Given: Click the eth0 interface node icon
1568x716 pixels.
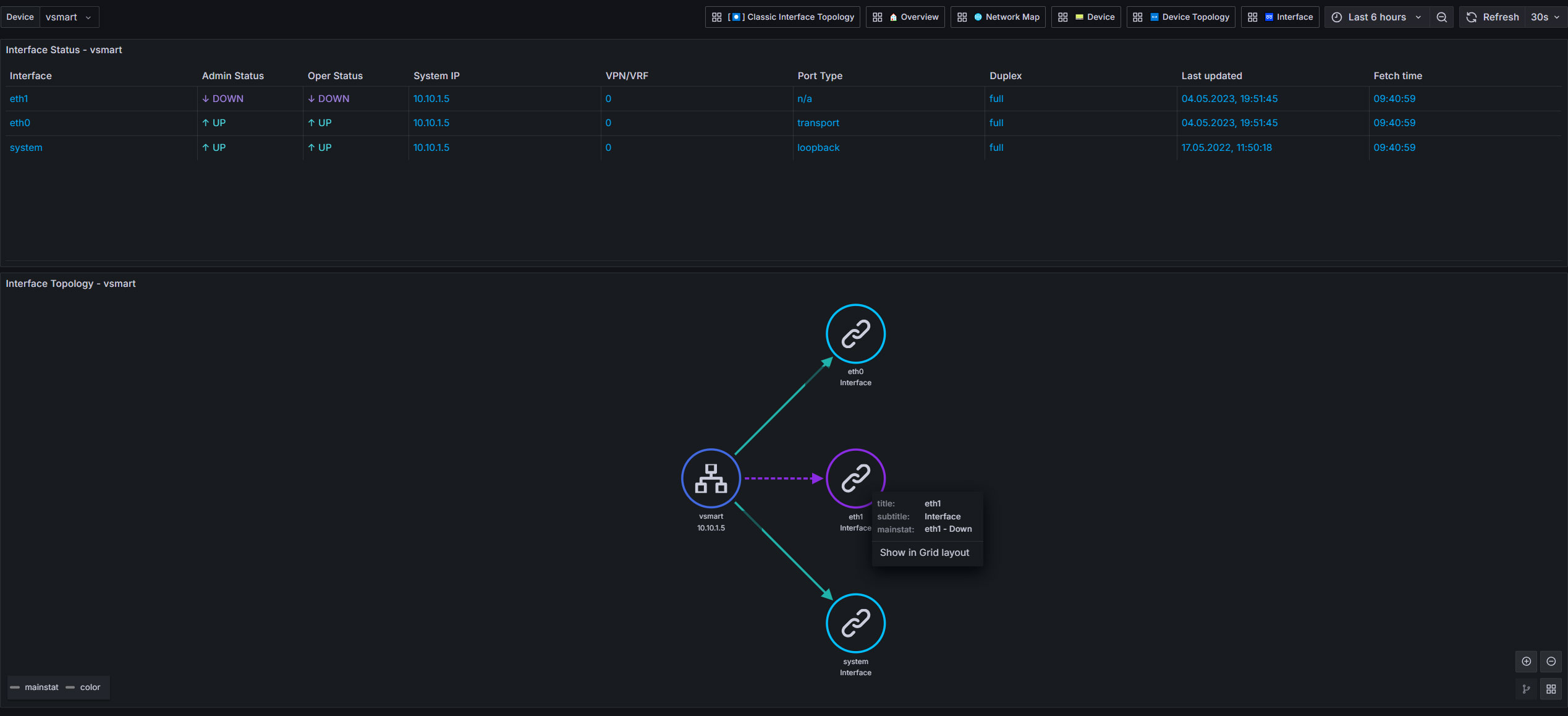Looking at the screenshot, I should pyautogui.click(x=855, y=334).
